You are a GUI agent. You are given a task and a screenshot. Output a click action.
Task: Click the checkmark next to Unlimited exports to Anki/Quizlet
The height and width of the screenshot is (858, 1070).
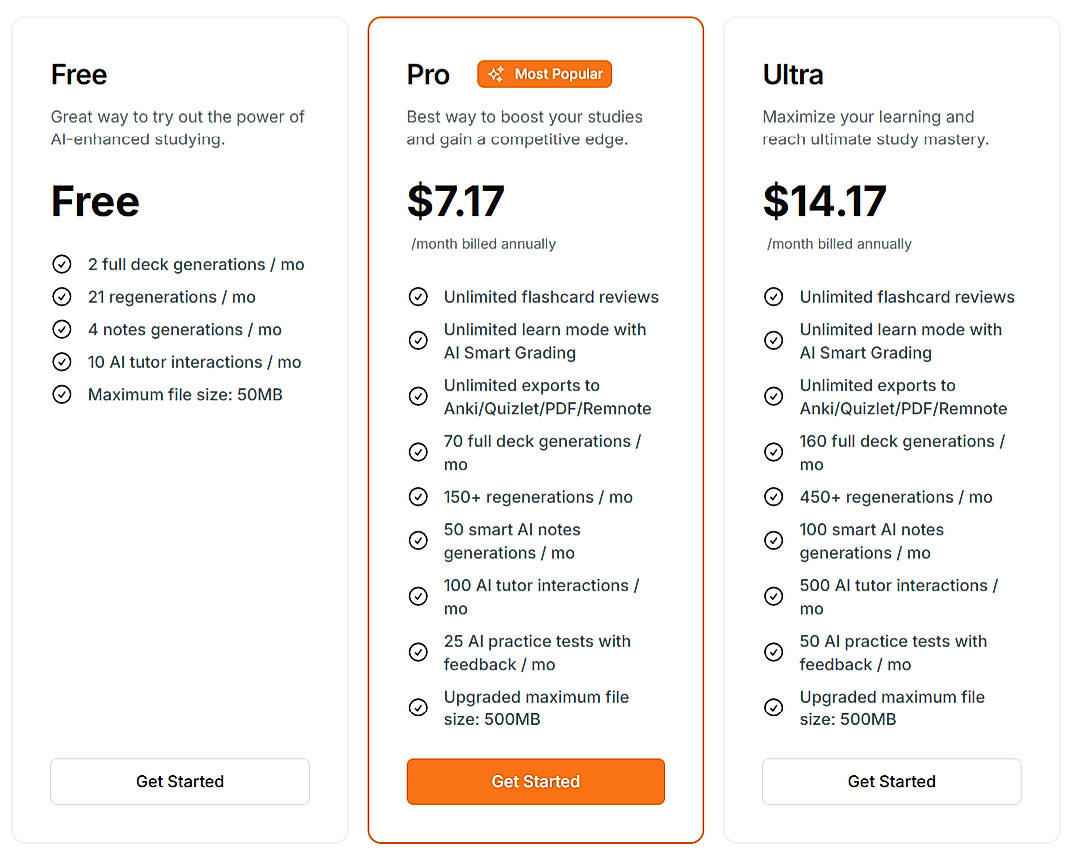[x=418, y=396]
